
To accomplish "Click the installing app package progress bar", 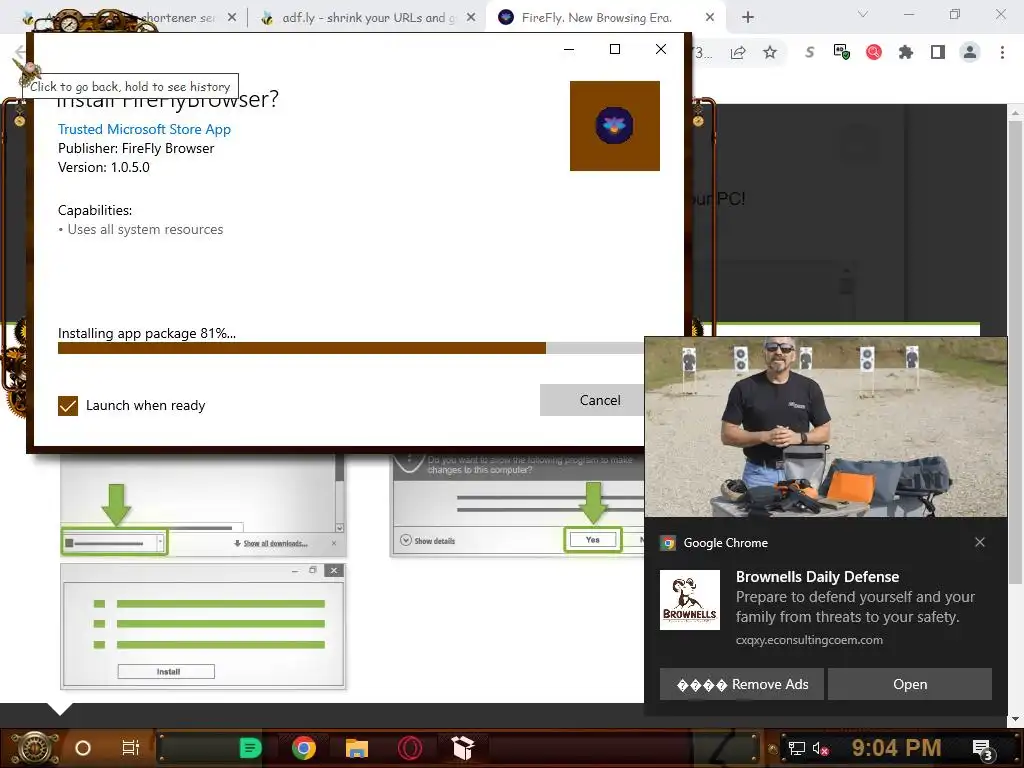I will [351, 348].
